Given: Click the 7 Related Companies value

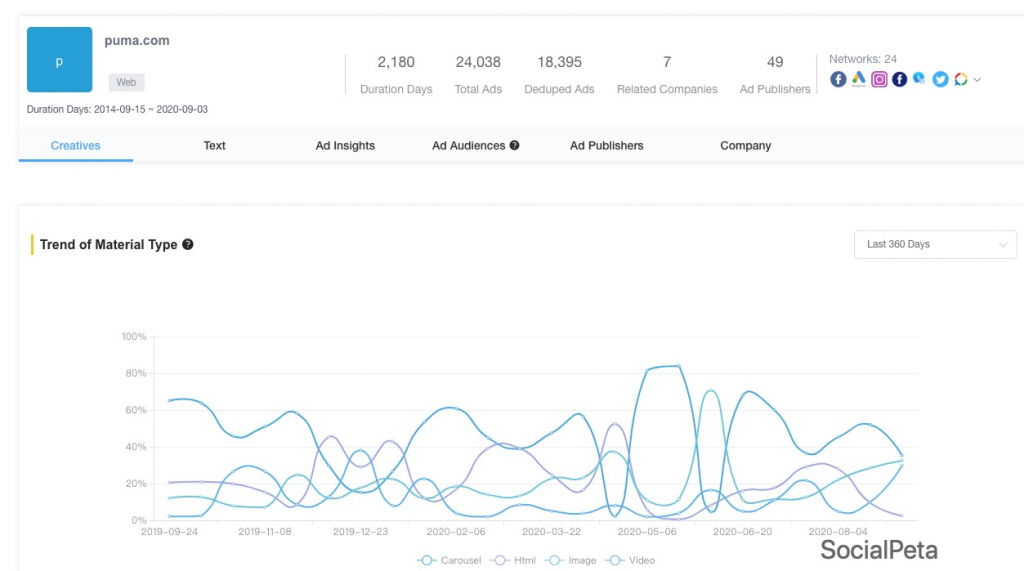Looking at the screenshot, I should coord(667,62).
